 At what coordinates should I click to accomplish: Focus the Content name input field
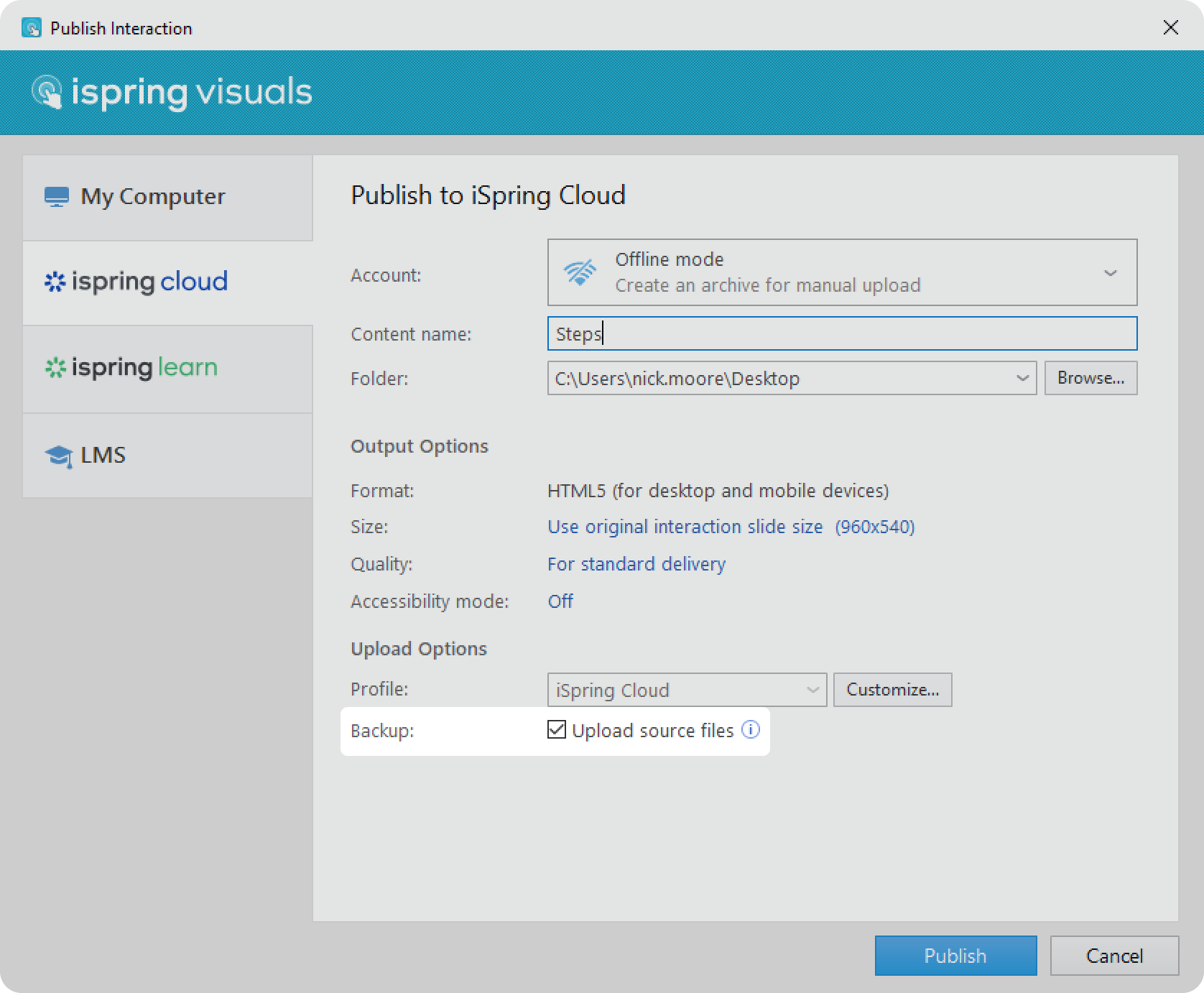(x=842, y=333)
